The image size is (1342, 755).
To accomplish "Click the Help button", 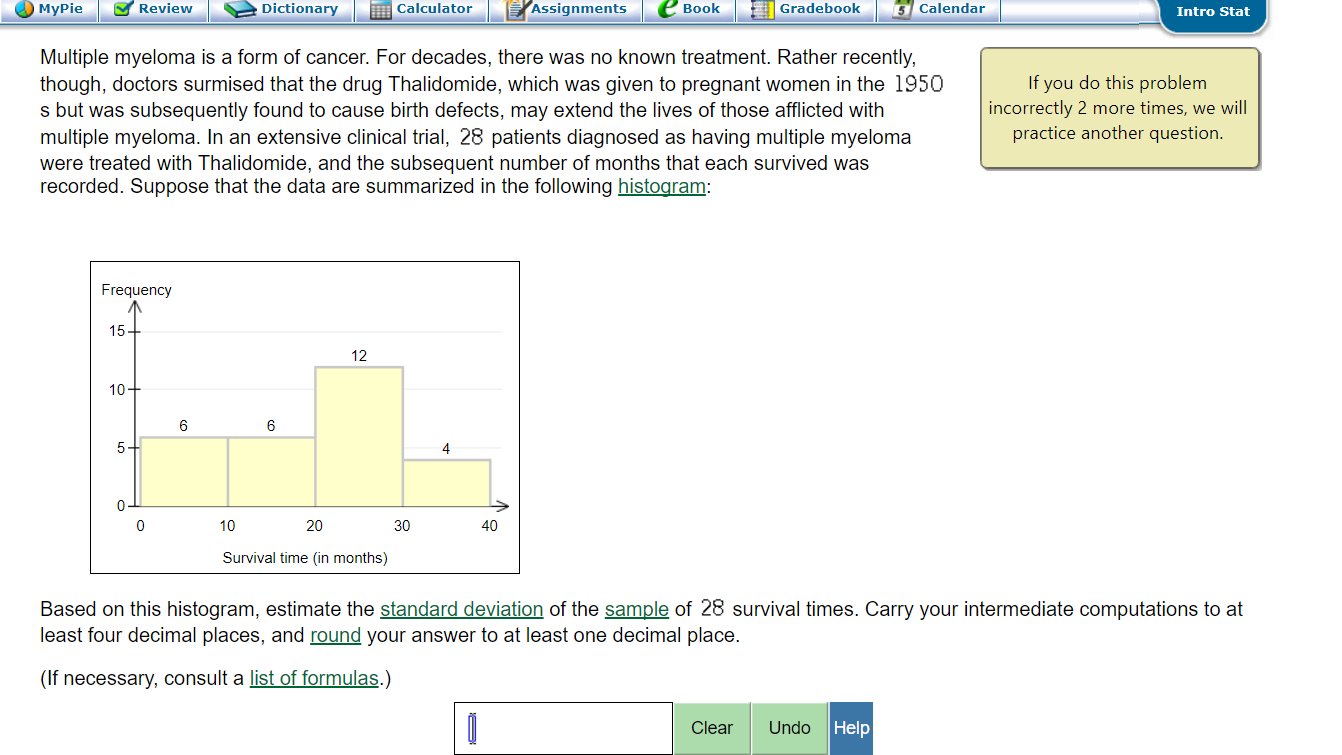I will click(x=851, y=728).
